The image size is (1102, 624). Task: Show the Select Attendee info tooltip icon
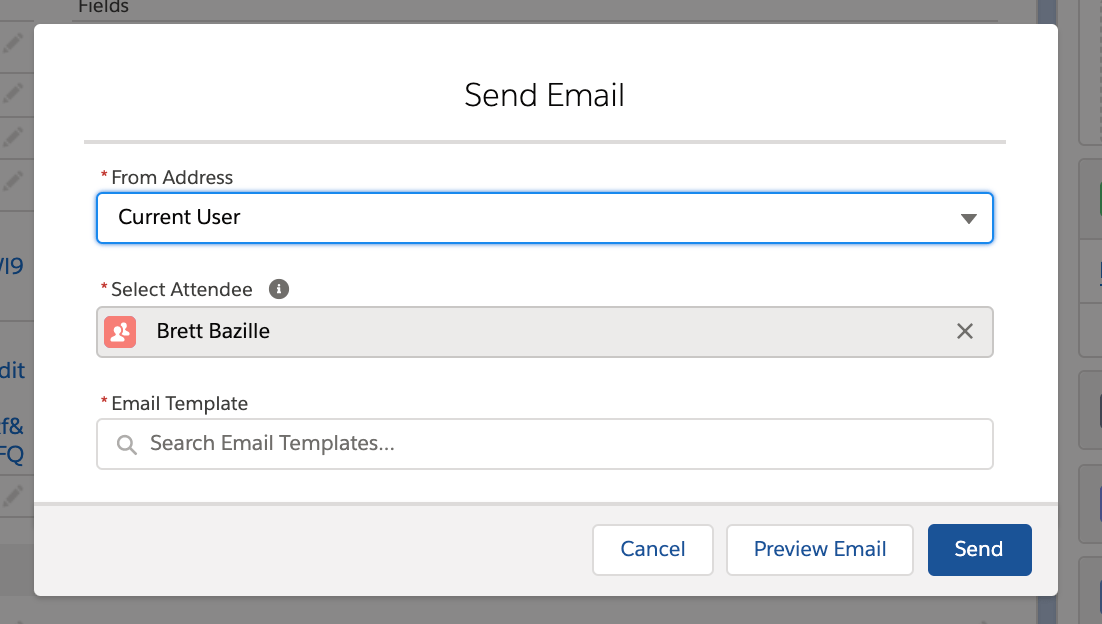click(279, 289)
